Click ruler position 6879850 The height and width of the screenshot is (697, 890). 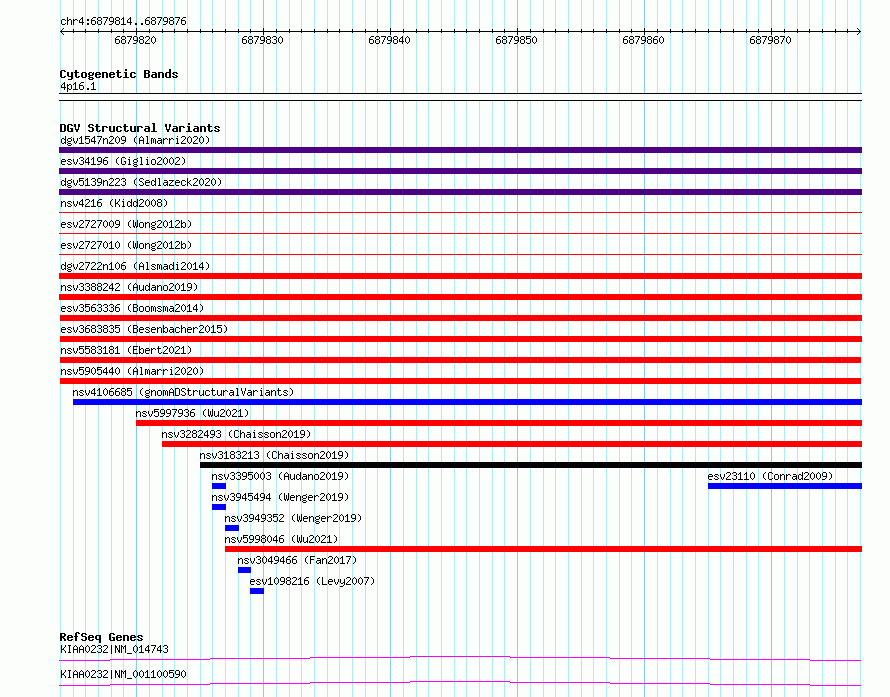click(516, 40)
